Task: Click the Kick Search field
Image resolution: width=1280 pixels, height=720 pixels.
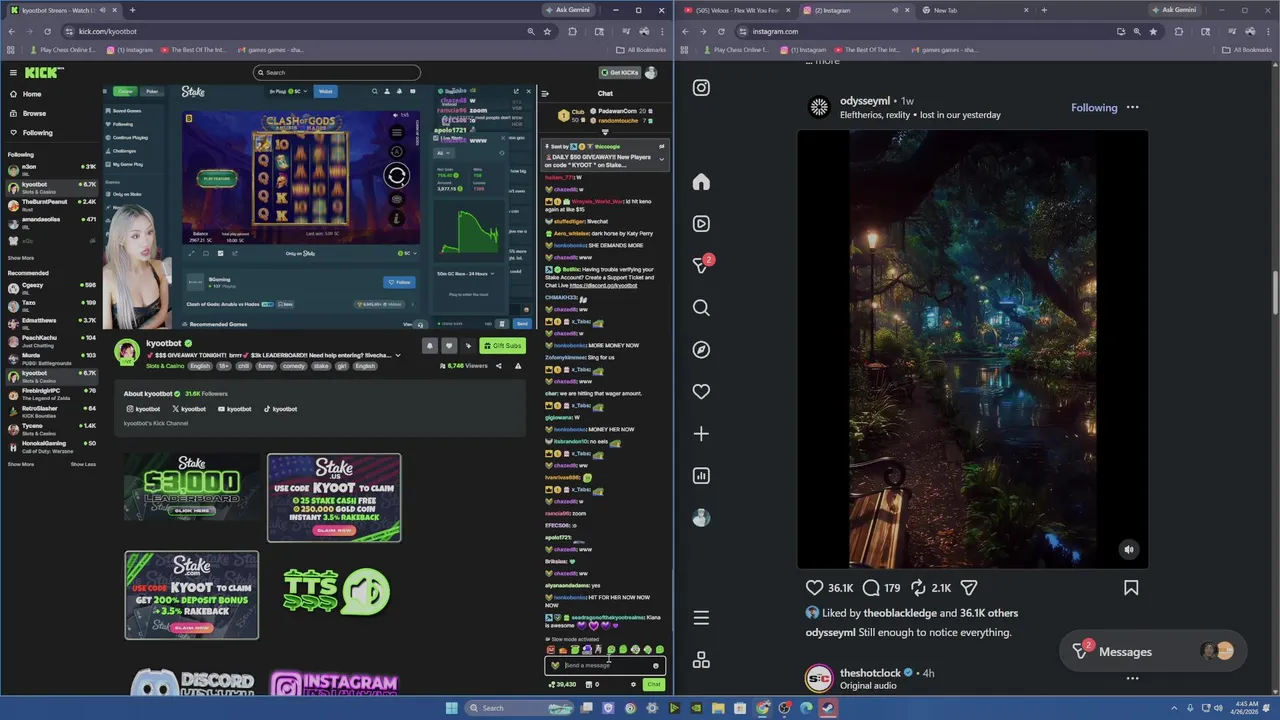Action: (x=337, y=72)
